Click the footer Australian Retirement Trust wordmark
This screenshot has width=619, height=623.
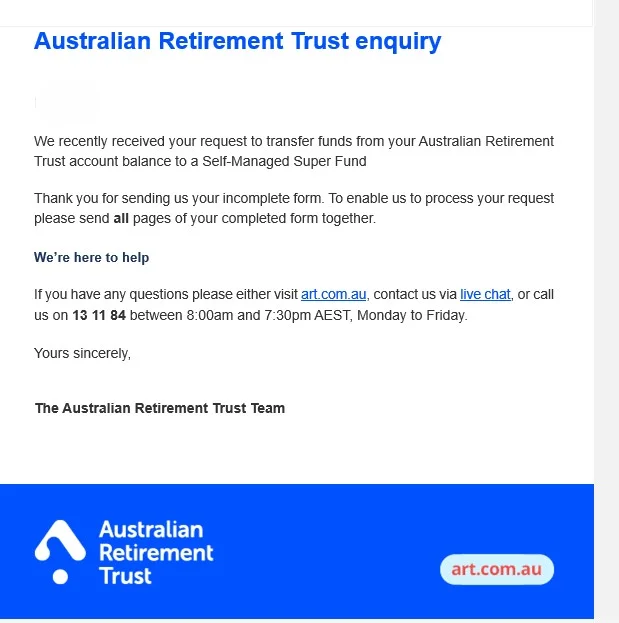point(156,553)
